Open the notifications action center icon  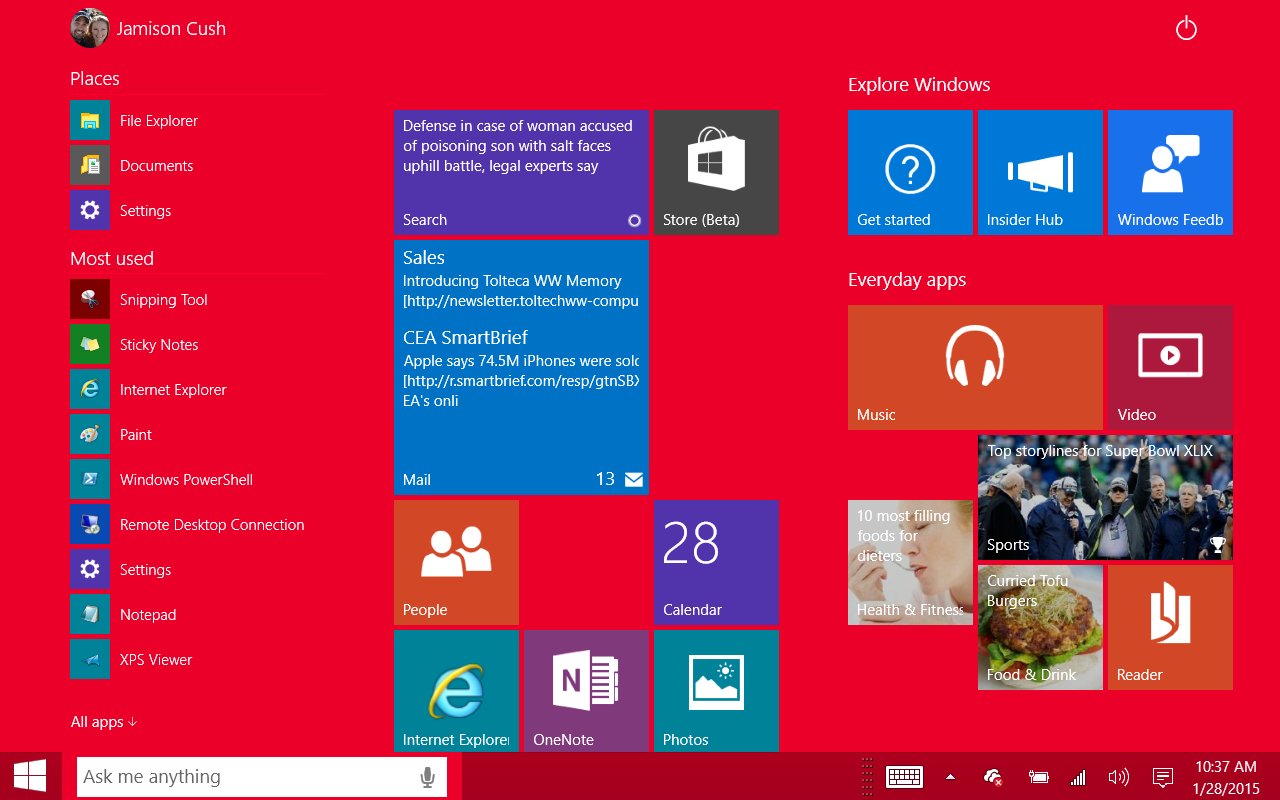(1162, 777)
